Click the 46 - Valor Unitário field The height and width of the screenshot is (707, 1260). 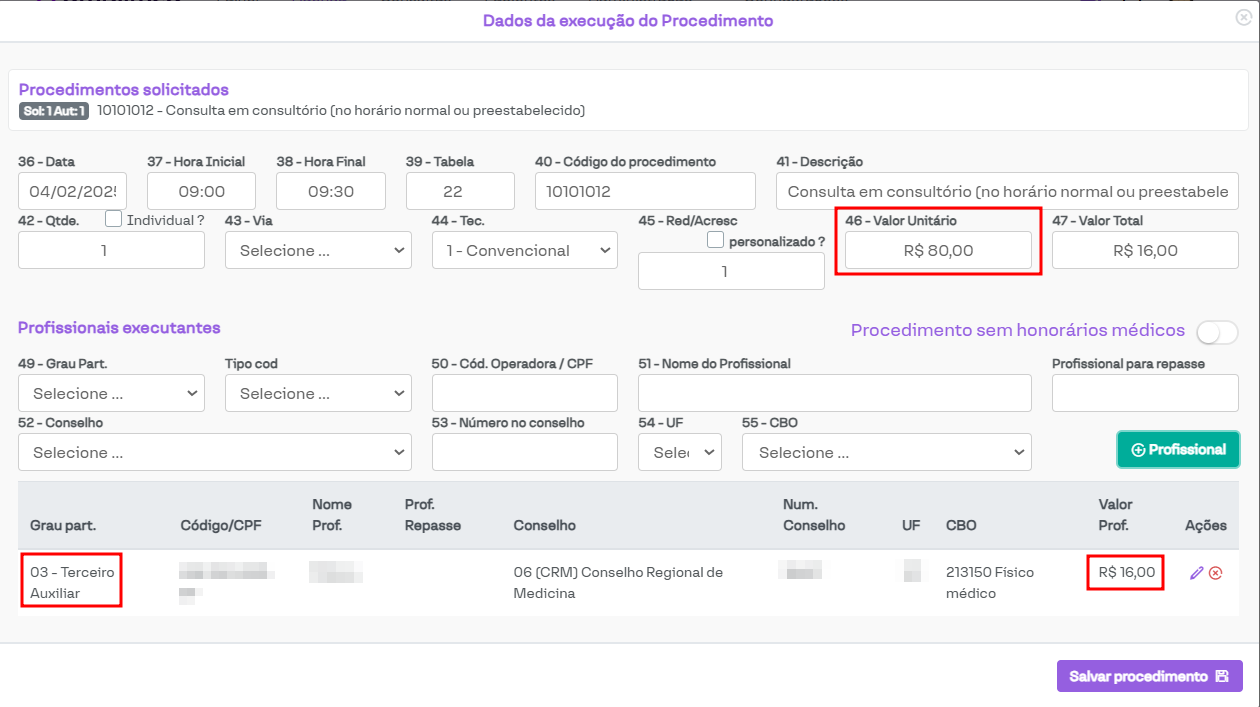click(x=937, y=251)
